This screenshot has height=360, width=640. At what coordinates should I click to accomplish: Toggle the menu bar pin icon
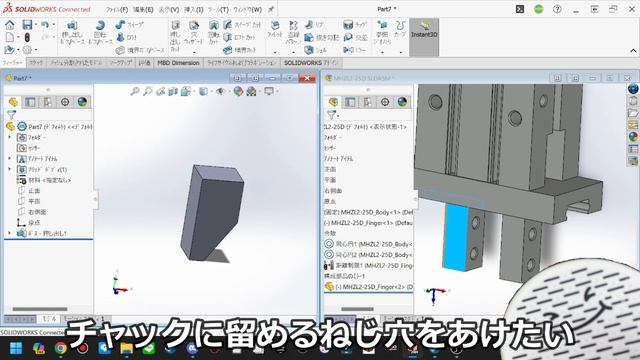(271, 9)
